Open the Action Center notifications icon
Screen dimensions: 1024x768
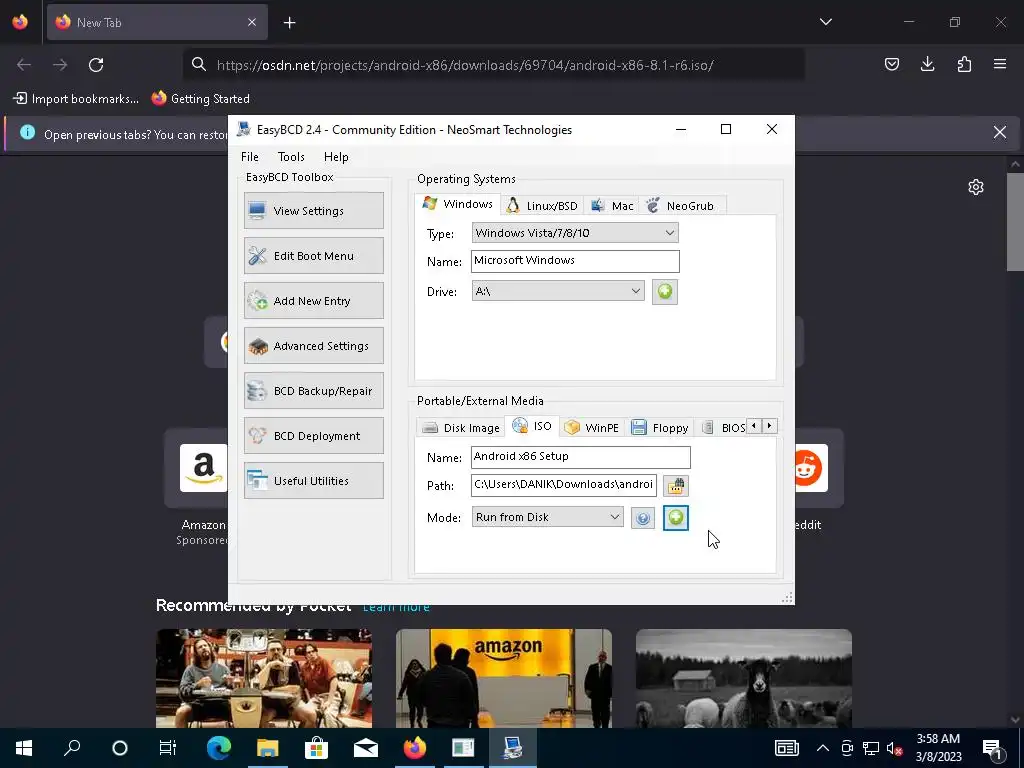click(993, 748)
